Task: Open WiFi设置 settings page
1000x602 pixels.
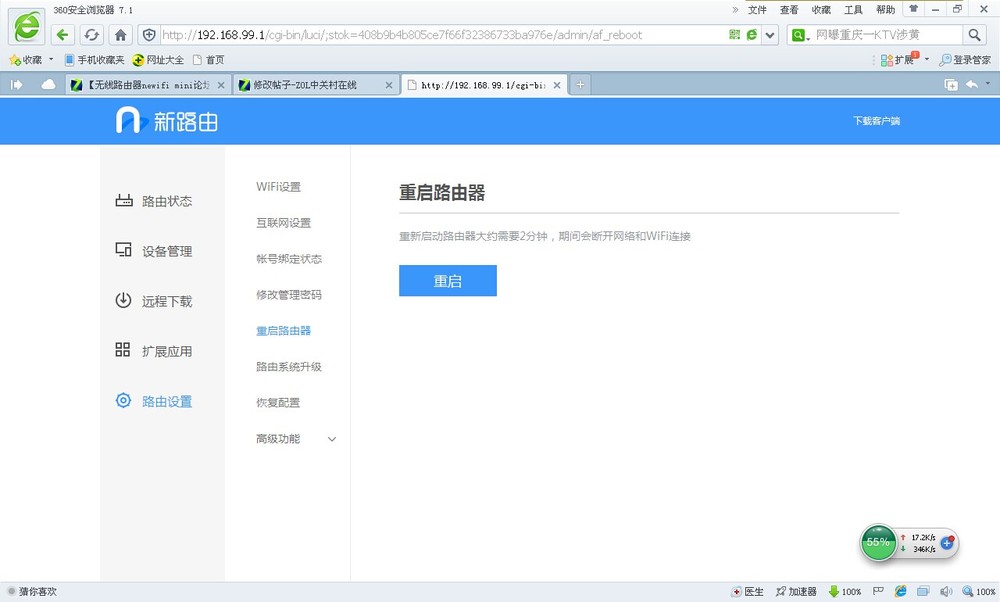Action: tap(278, 187)
